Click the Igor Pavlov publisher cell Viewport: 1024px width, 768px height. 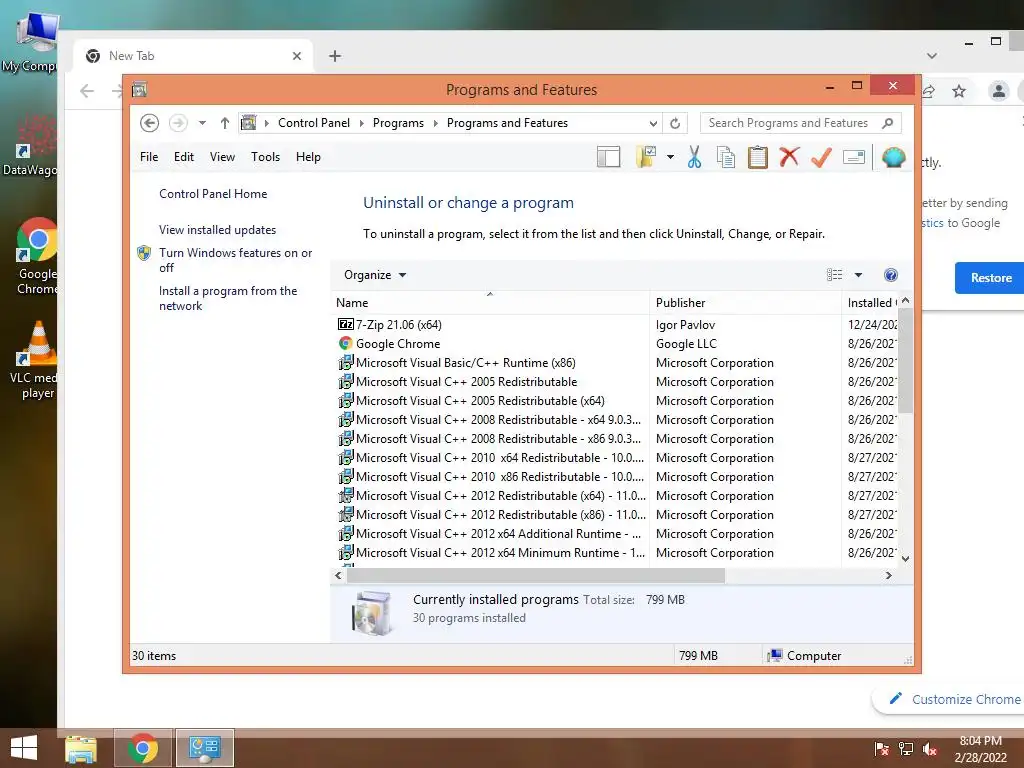(x=685, y=325)
